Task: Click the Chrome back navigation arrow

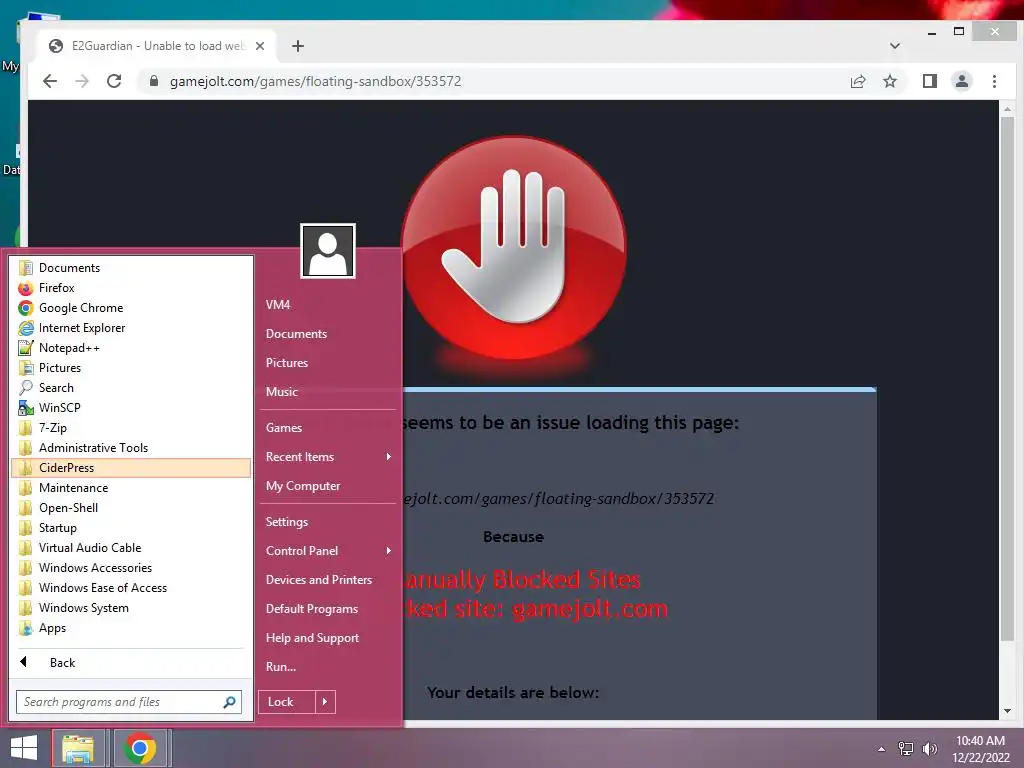Action: tap(50, 81)
